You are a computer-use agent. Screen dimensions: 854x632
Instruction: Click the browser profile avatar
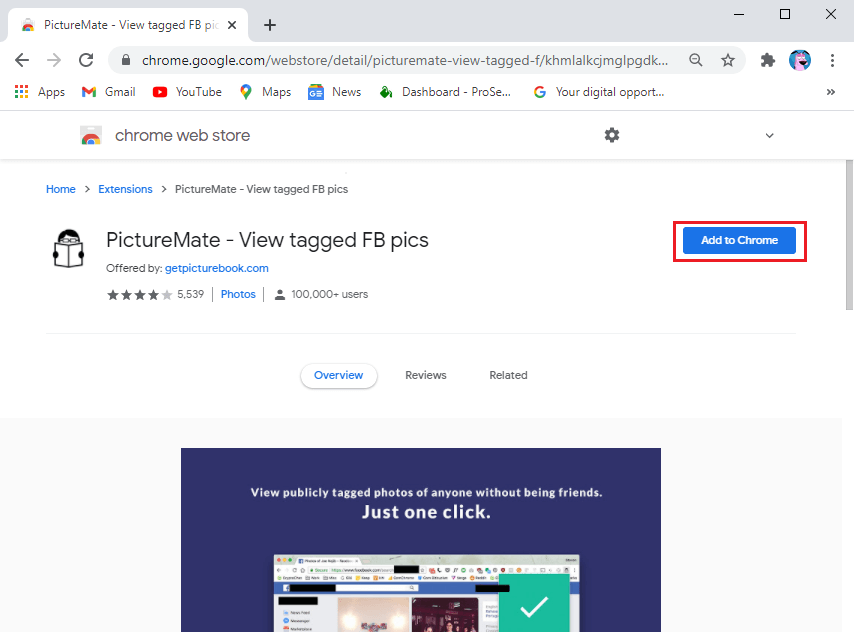[x=800, y=60]
